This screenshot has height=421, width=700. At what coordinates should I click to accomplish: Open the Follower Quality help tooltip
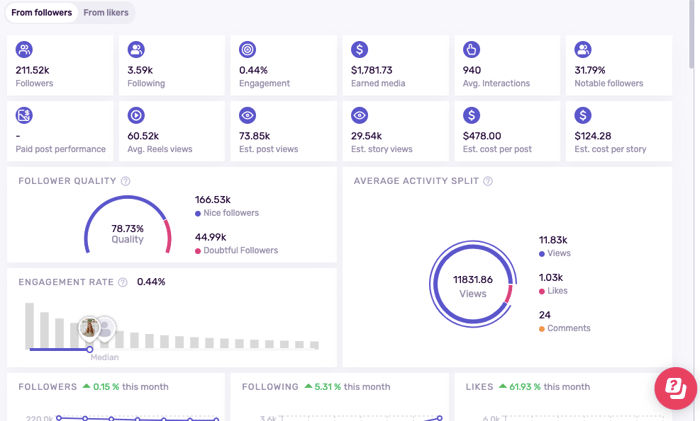pos(126,181)
